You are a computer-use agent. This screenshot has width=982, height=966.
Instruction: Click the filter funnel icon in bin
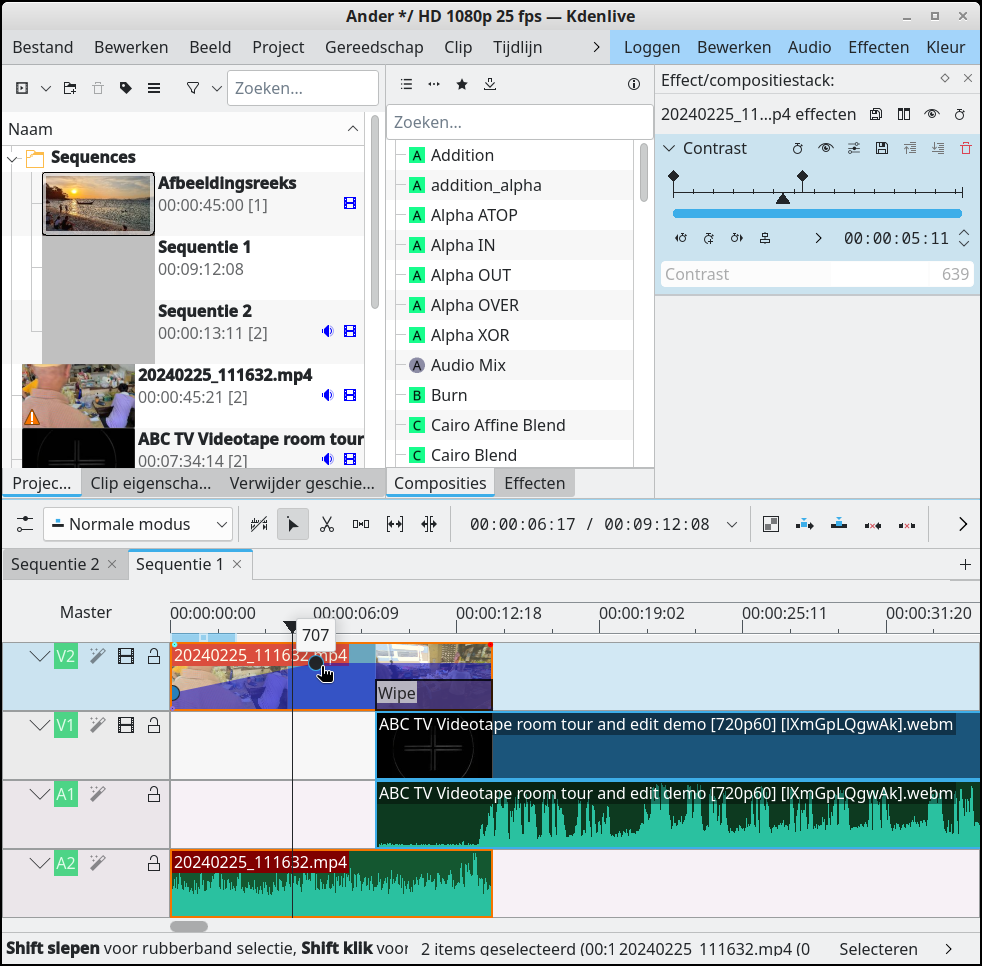pyautogui.click(x=193, y=88)
